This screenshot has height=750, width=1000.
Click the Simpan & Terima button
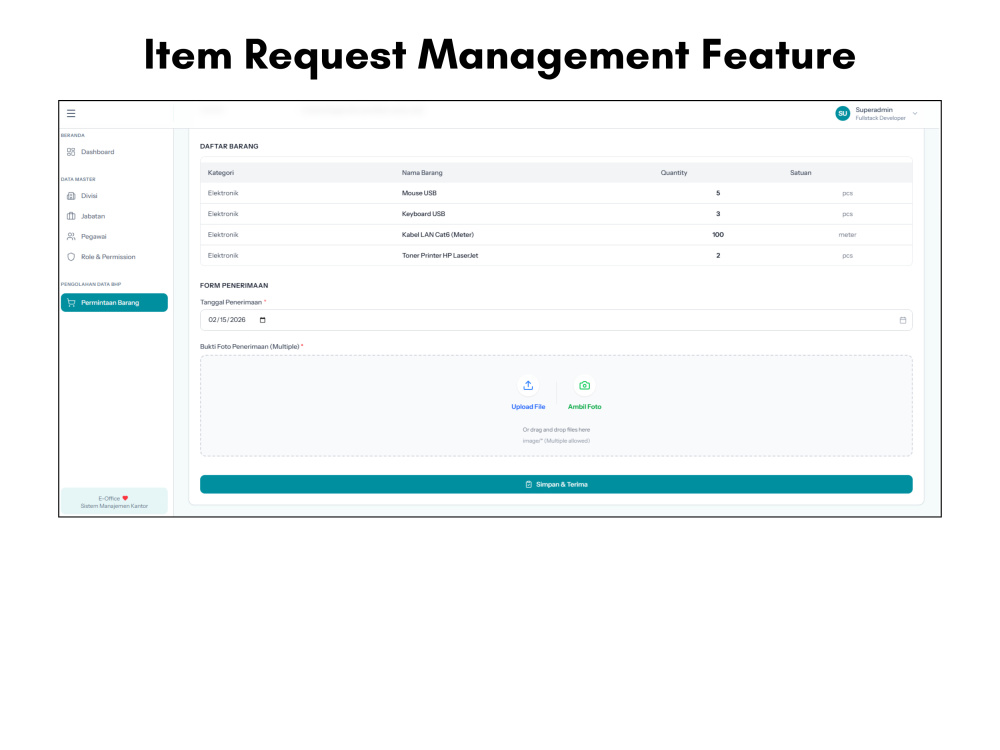556,484
